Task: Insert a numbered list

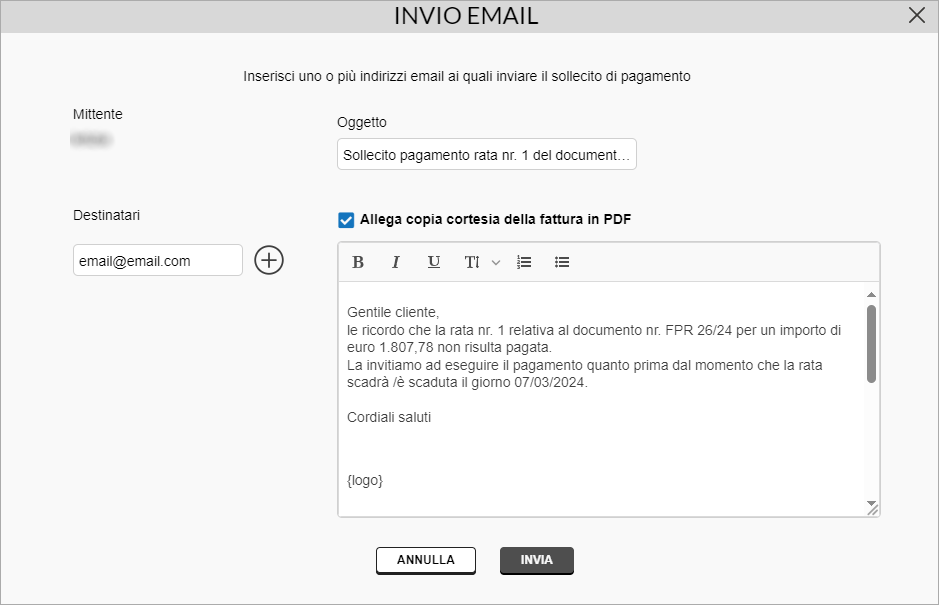Action: click(524, 262)
